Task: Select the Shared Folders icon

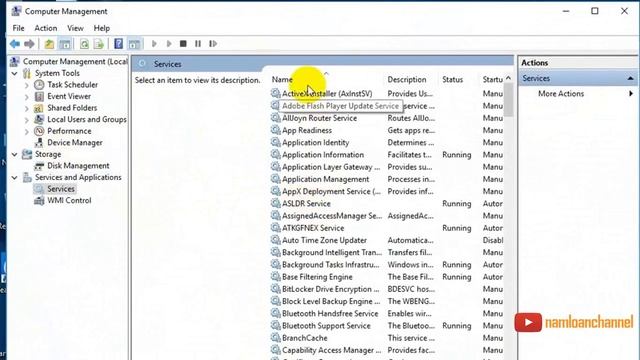Action: tap(39, 108)
